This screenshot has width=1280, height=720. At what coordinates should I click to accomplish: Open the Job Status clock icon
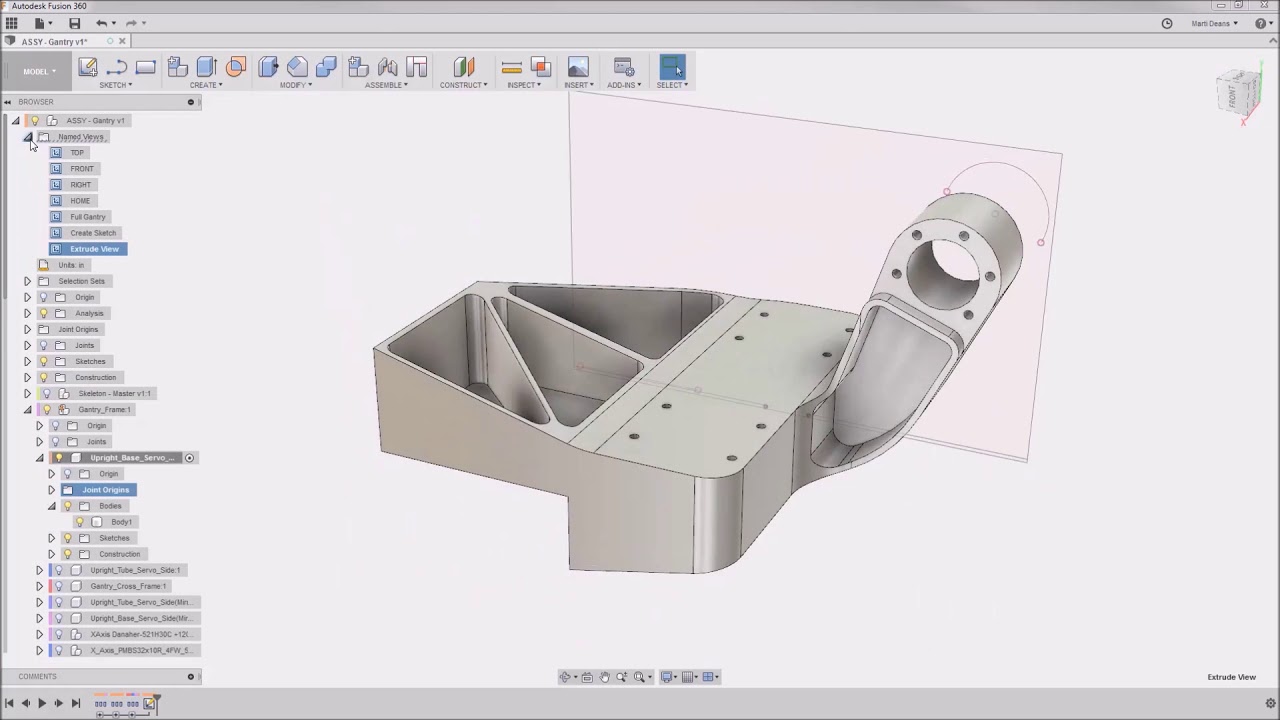tap(1167, 23)
